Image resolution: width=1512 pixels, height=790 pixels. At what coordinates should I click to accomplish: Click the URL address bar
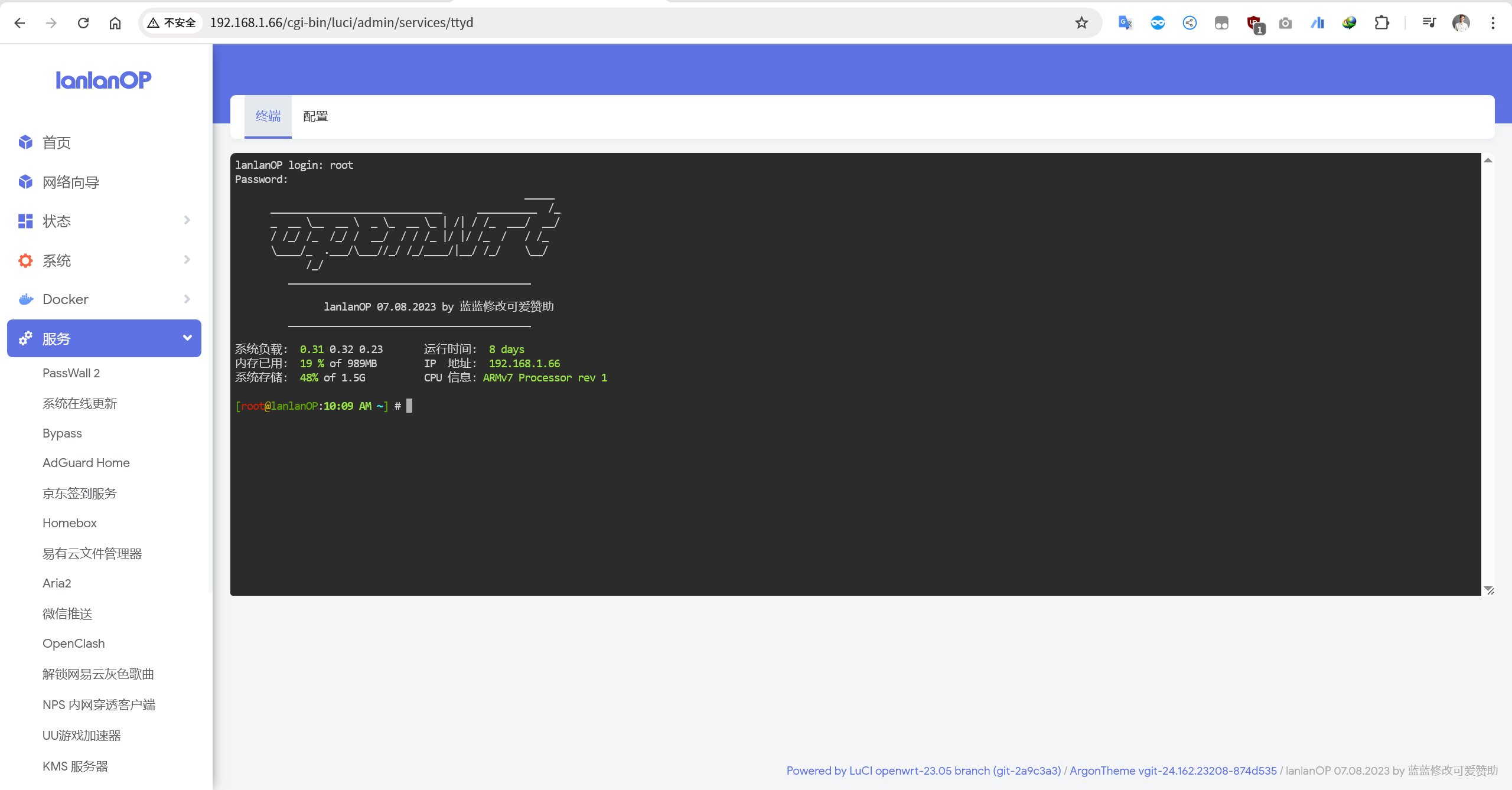click(591, 22)
